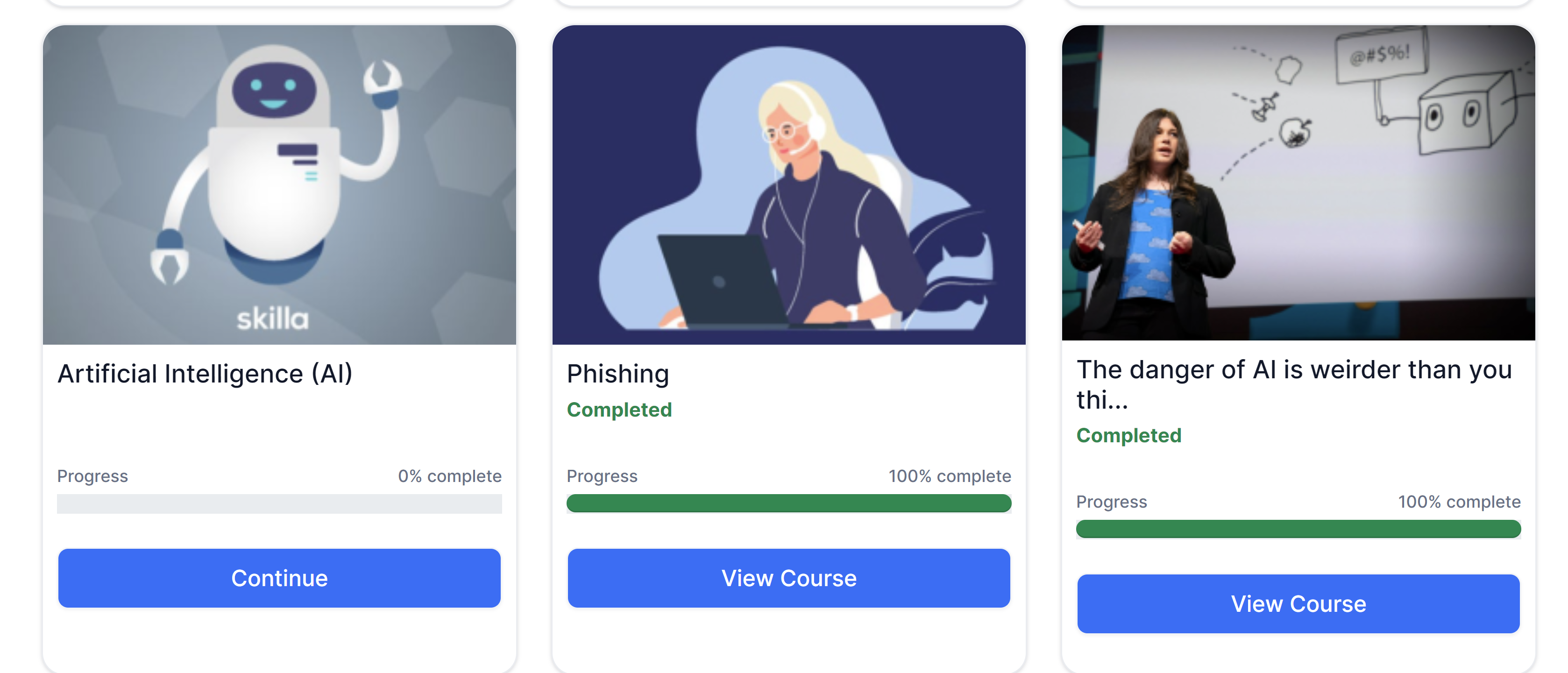Click the empty 0% progress bar

tap(279, 504)
